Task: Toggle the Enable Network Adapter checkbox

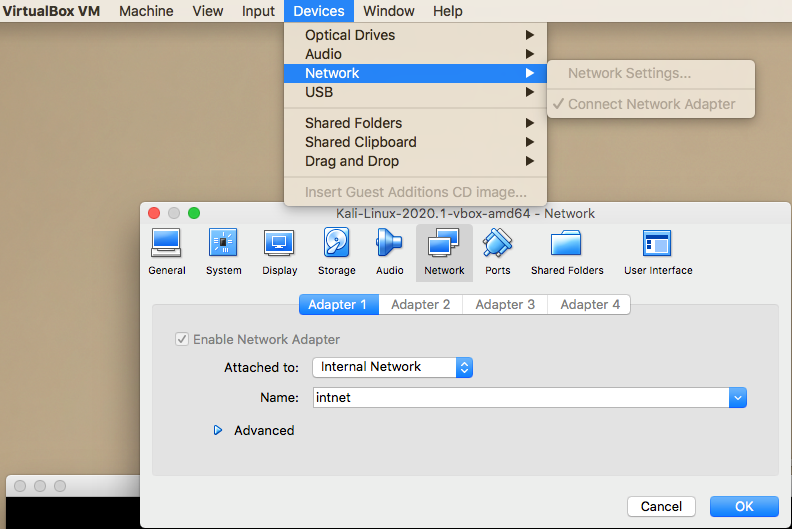Action: point(182,339)
